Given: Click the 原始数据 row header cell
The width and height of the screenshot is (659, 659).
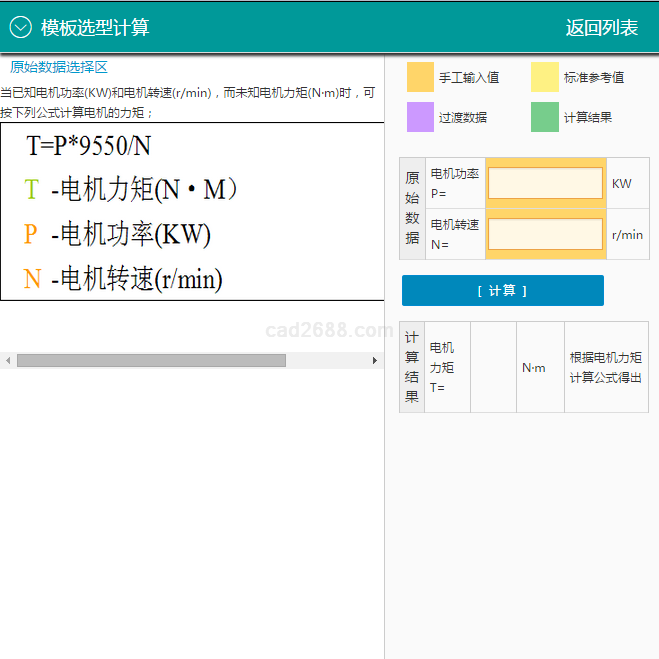Looking at the screenshot, I should 412,208.
